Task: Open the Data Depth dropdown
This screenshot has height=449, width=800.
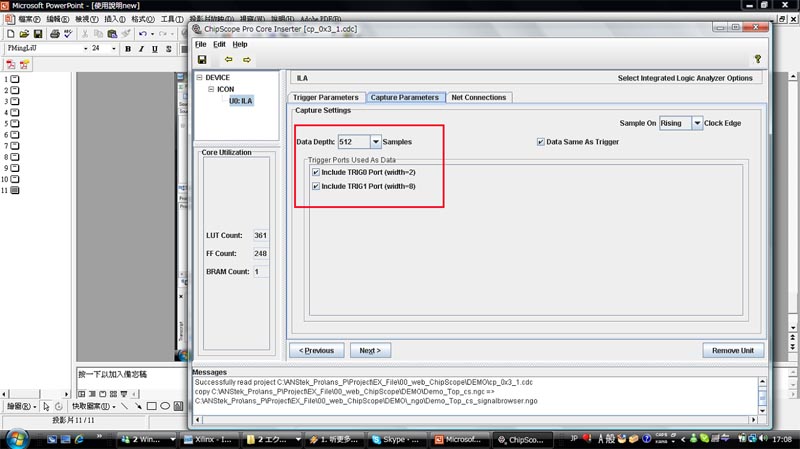Action: point(376,142)
